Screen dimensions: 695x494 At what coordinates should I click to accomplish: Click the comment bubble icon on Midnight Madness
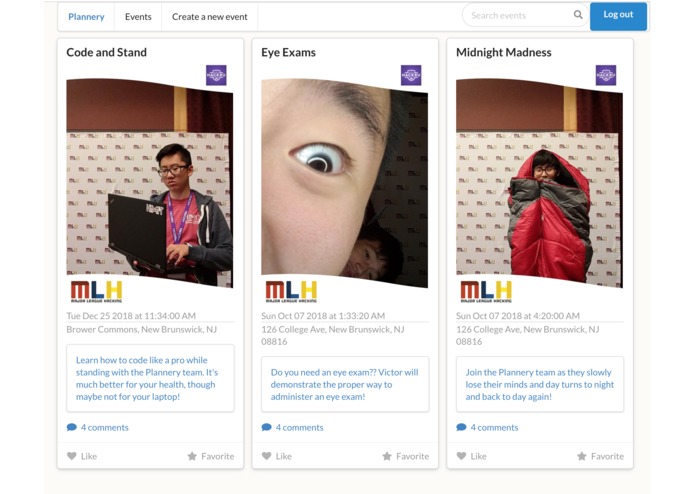click(461, 427)
